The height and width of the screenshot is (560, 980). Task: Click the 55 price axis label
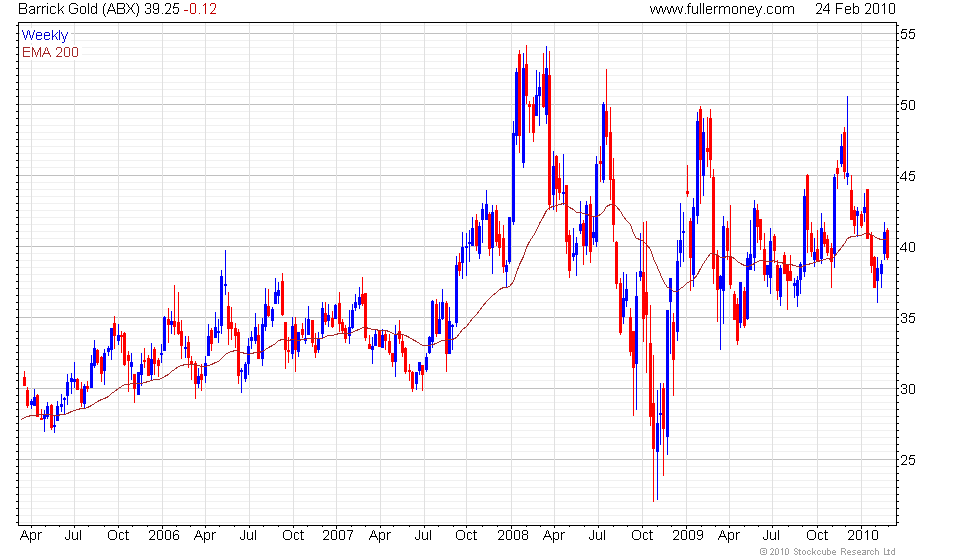point(908,34)
